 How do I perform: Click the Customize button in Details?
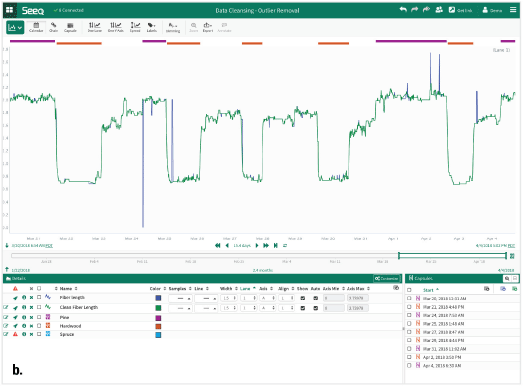pyautogui.click(x=386, y=279)
